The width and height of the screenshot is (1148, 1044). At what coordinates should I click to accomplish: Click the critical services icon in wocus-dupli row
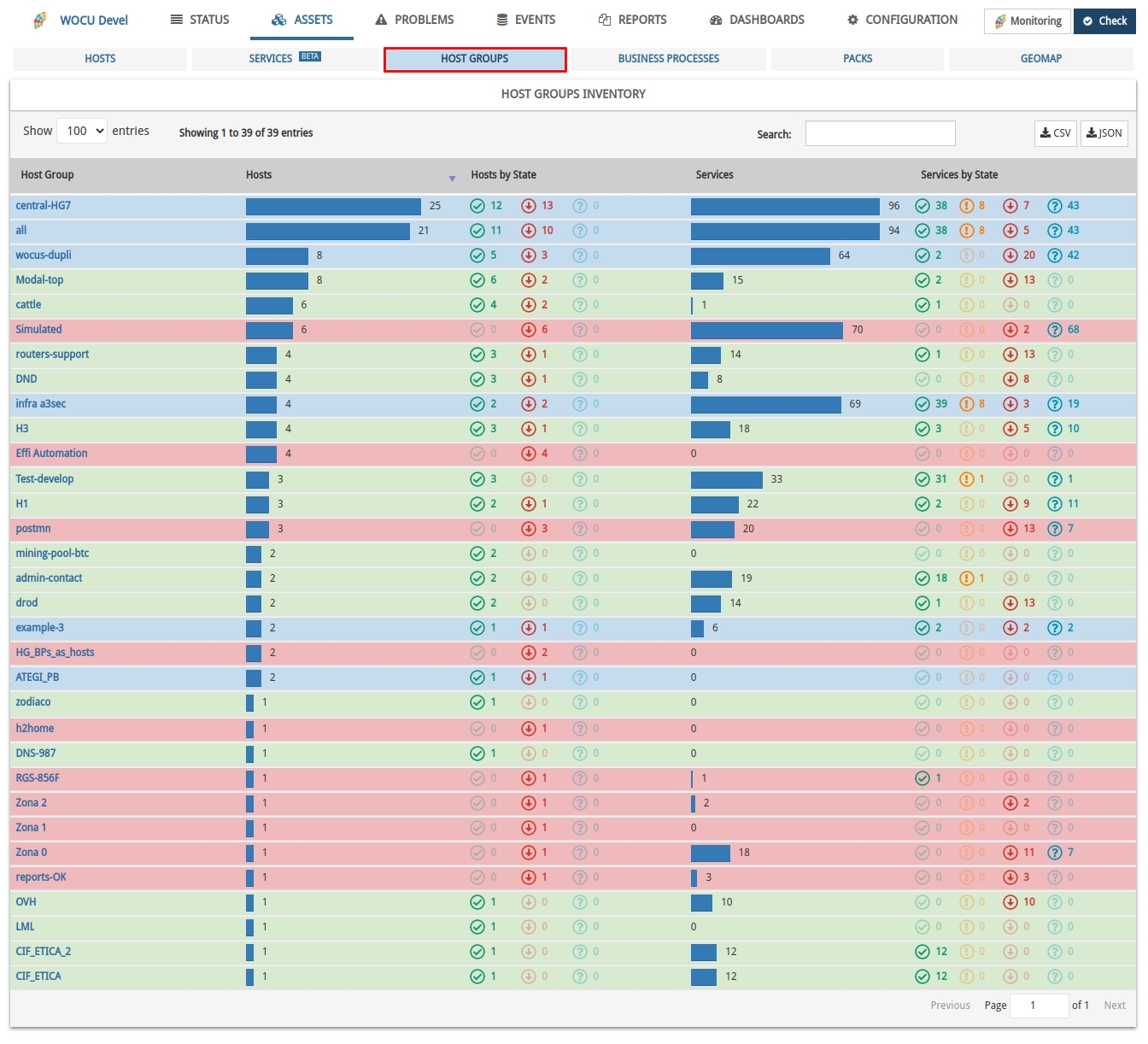(x=1010, y=255)
